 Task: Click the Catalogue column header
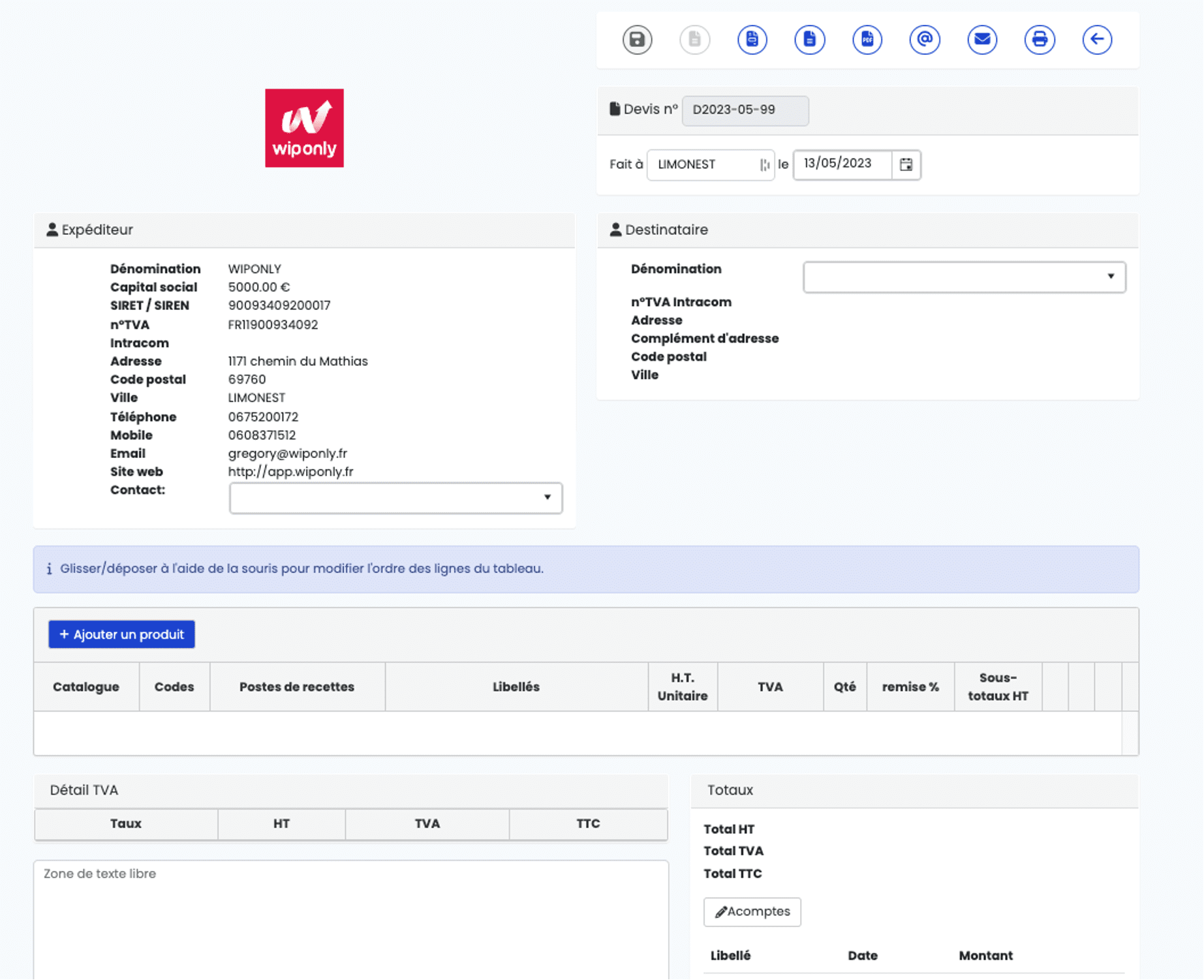[x=86, y=686]
